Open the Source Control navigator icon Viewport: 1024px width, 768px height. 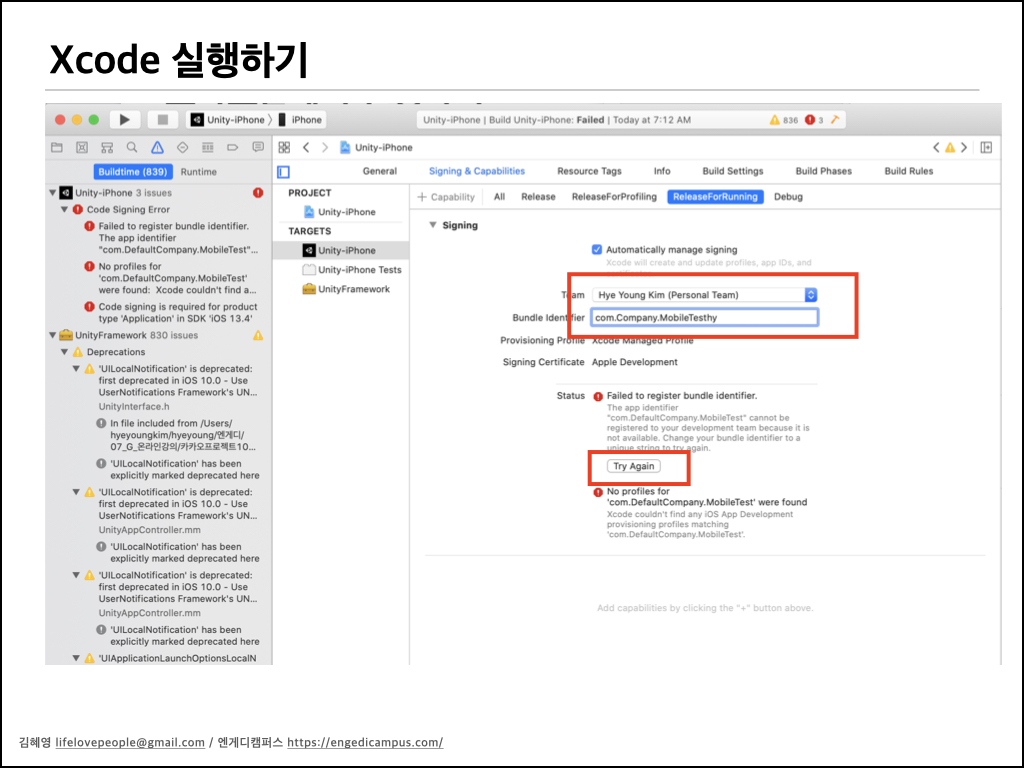coord(82,148)
